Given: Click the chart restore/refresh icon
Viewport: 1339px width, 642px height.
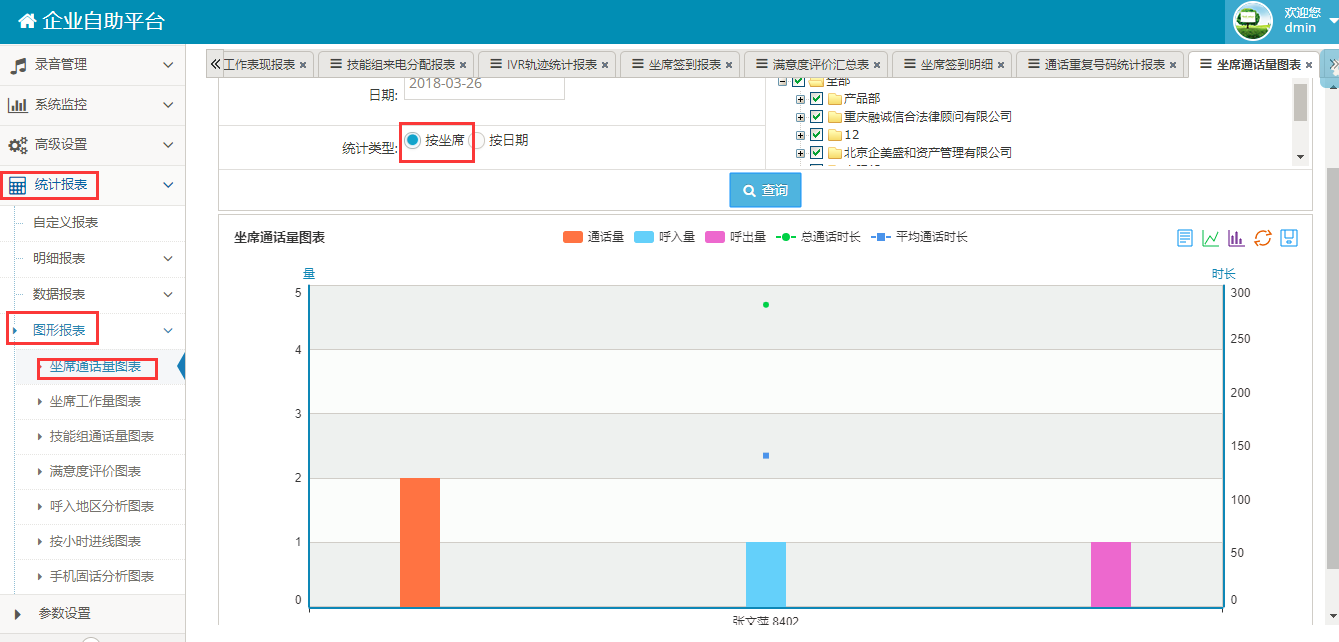Looking at the screenshot, I should (x=1262, y=238).
